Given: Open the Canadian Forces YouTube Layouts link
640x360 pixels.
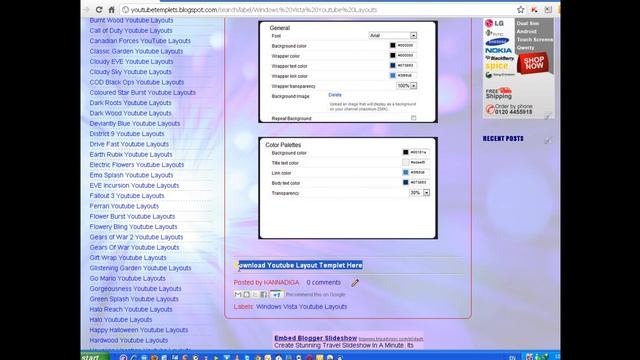Looking at the screenshot, I should tap(140, 41).
